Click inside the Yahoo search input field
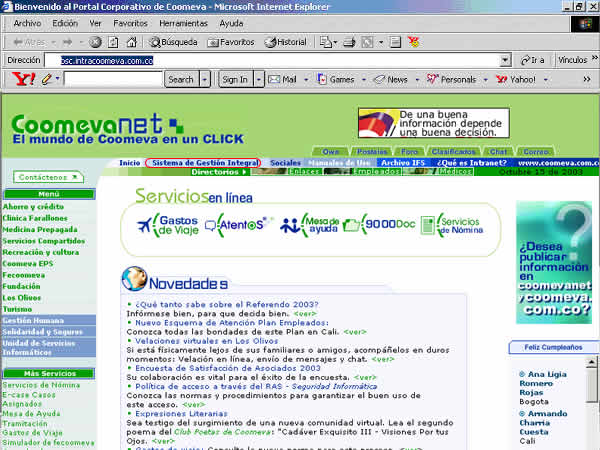This screenshot has width=600, height=450. pos(113,79)
